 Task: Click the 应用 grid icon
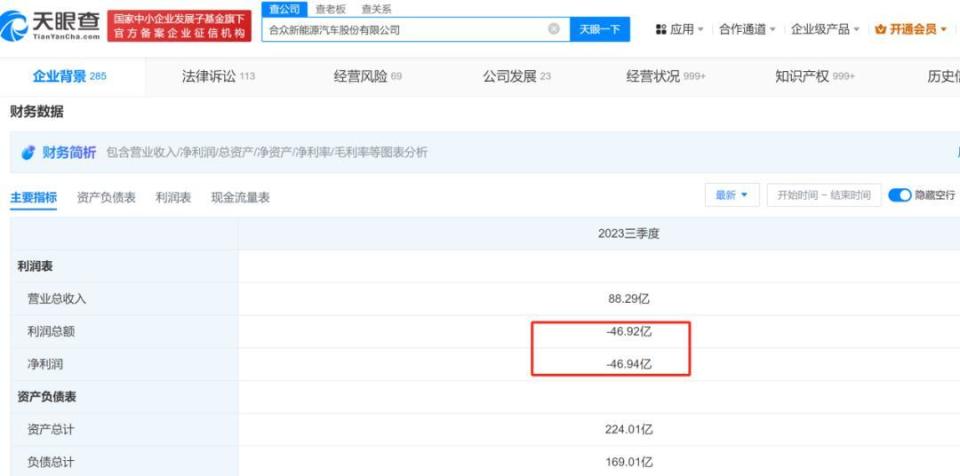[661, 29]
